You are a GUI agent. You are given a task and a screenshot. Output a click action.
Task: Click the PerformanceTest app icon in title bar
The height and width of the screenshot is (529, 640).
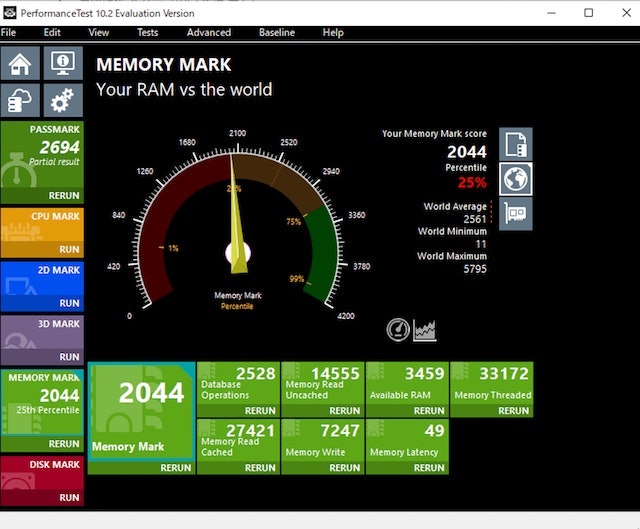(9, 13)
